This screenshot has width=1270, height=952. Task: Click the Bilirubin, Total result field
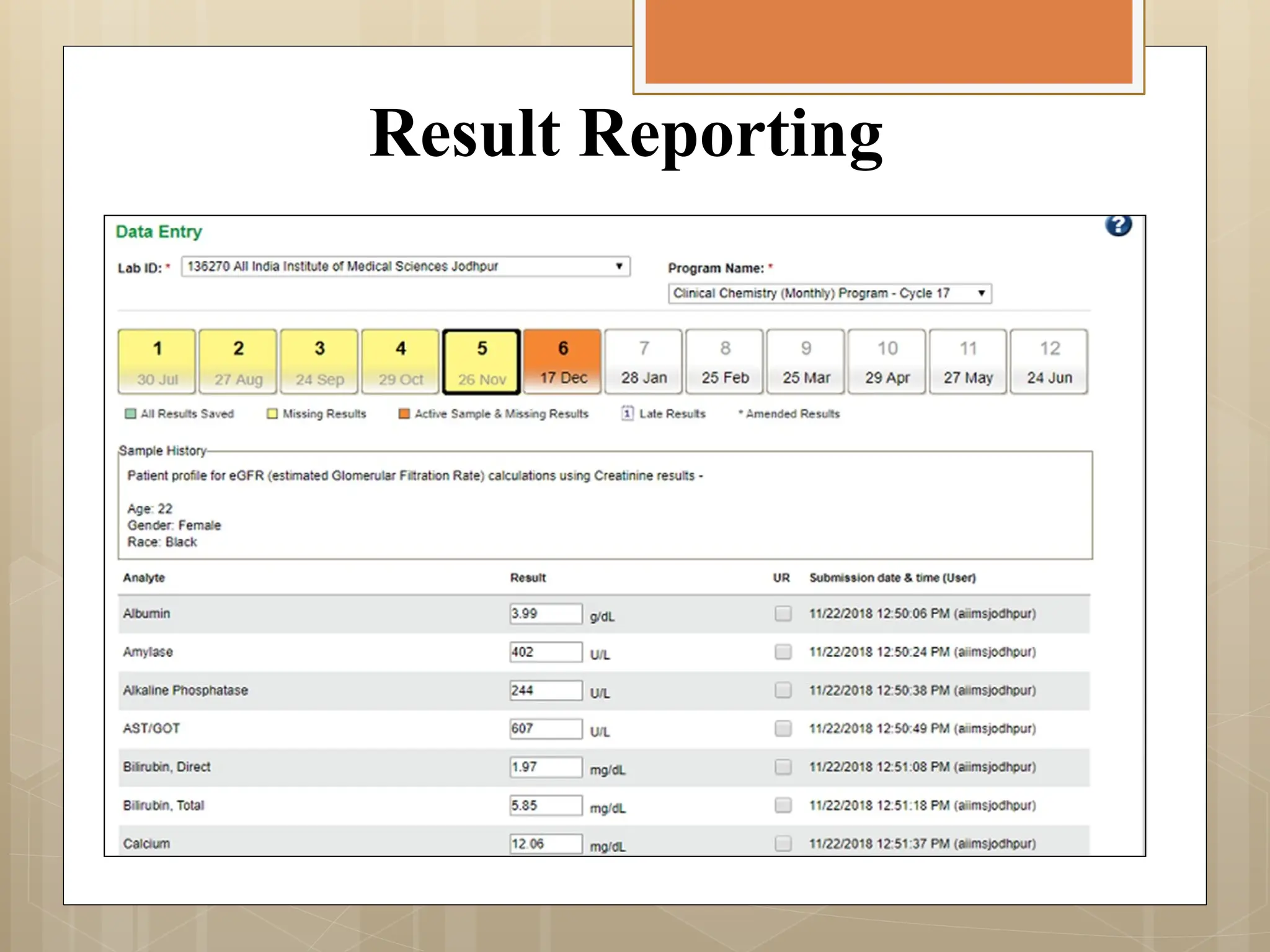pos(545,805)
